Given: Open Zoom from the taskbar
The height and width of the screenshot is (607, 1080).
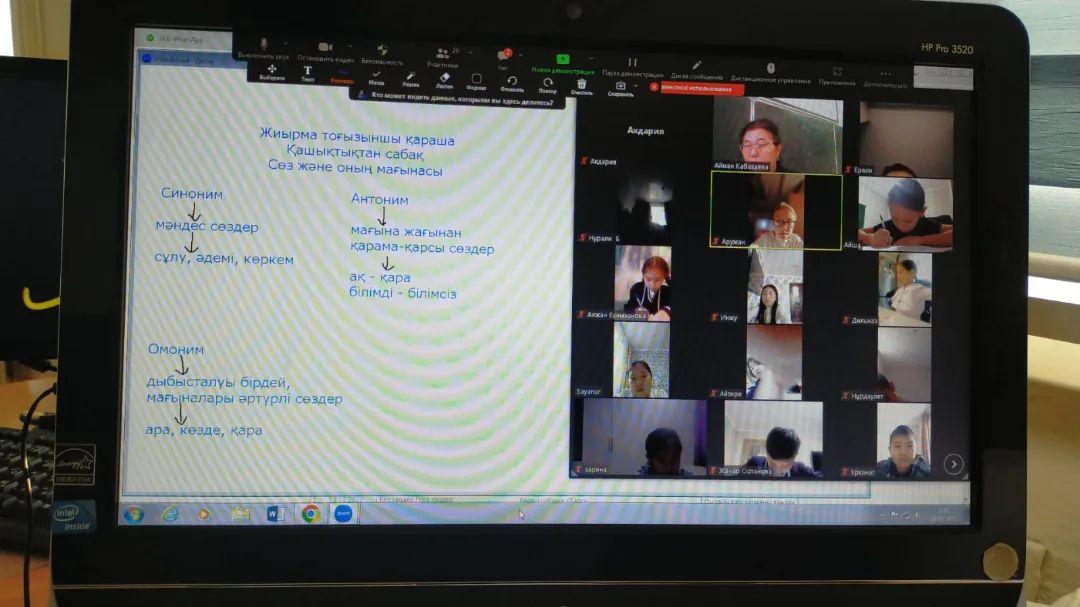Looking at the screenshot, I should (x=343, y=513).
